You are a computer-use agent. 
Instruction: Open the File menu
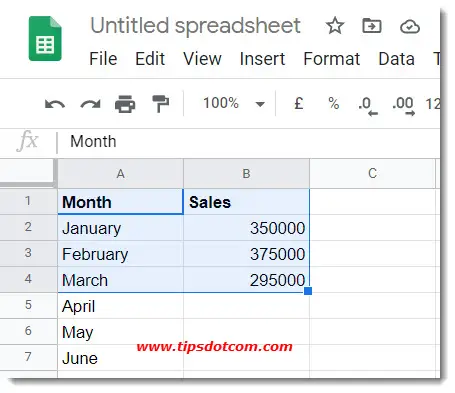103,59
